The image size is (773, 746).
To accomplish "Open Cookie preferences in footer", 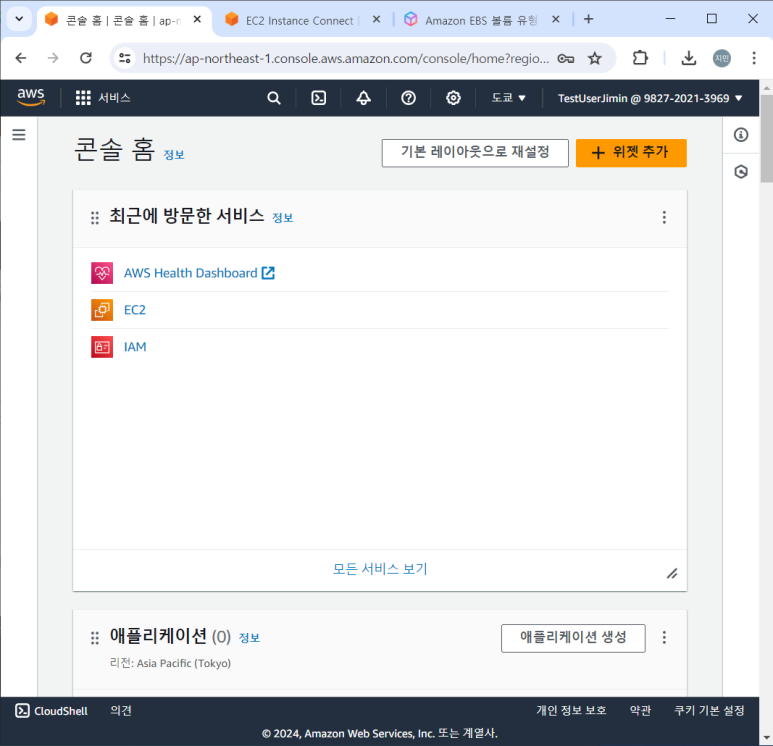I will [x=709, y=710].
